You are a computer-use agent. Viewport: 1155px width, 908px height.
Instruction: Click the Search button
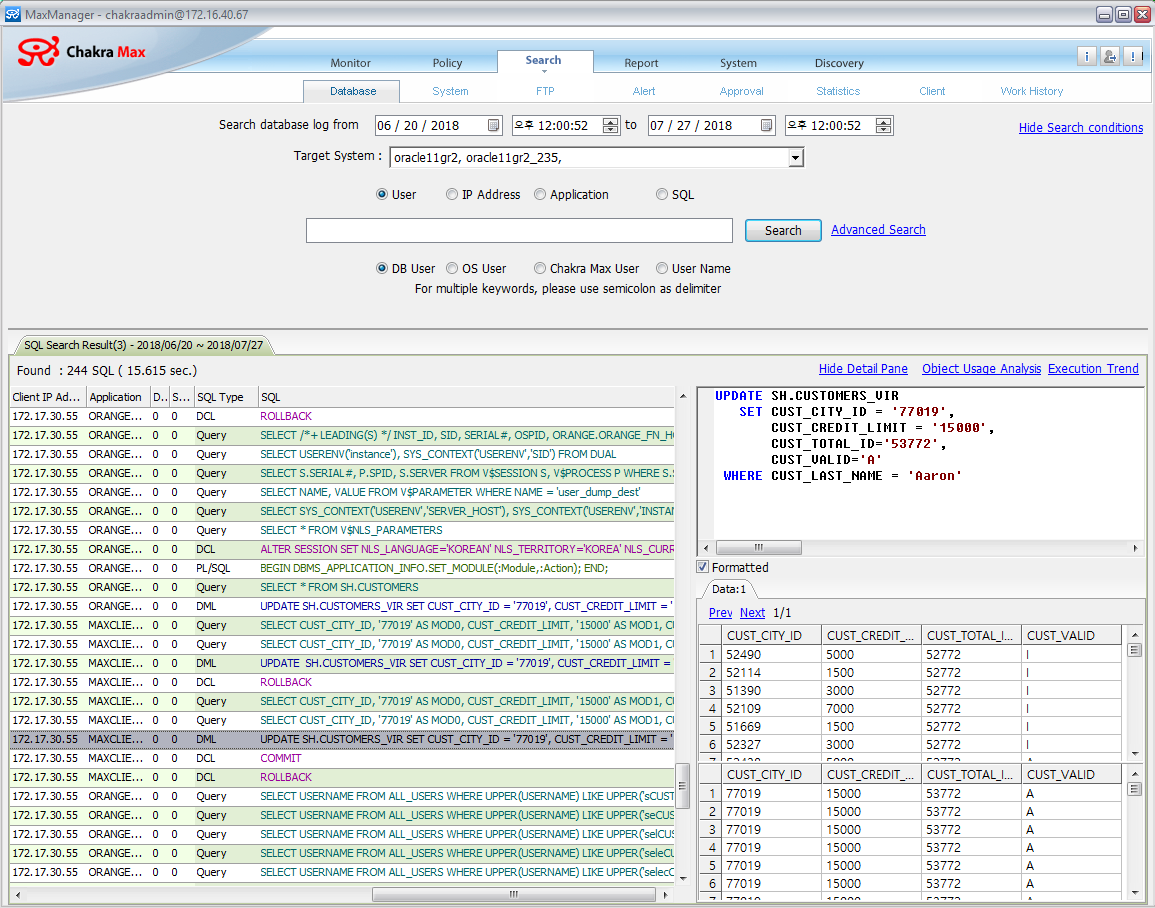coord(783,230)
